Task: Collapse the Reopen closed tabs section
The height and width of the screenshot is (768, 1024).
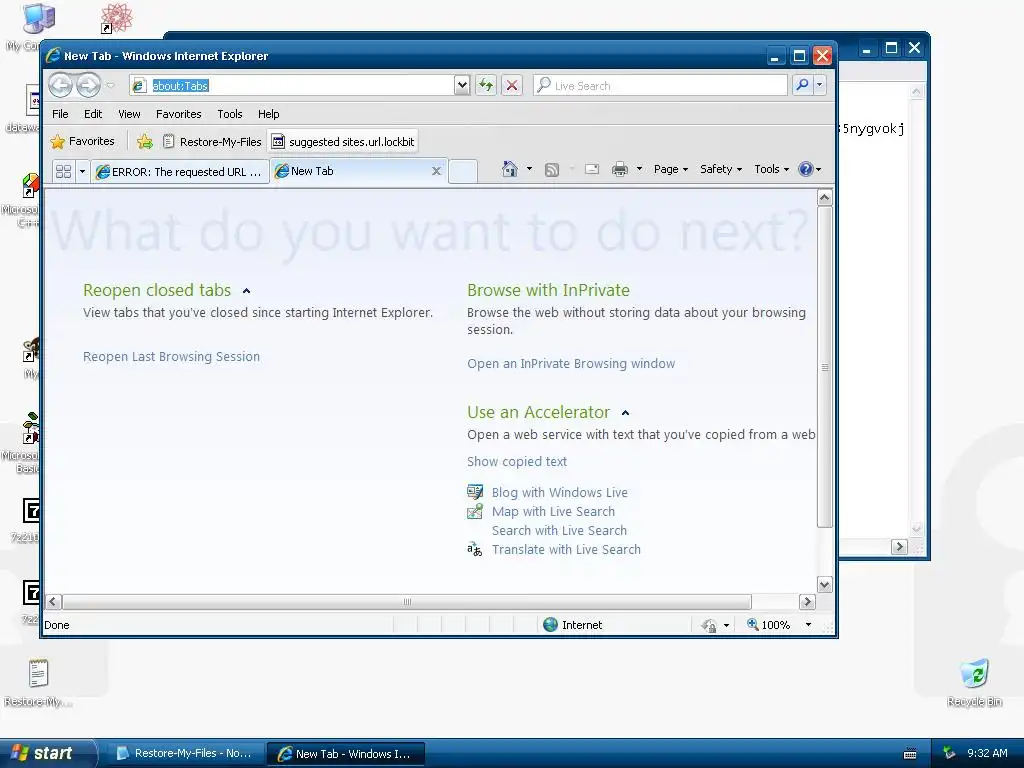Action: 246,291
